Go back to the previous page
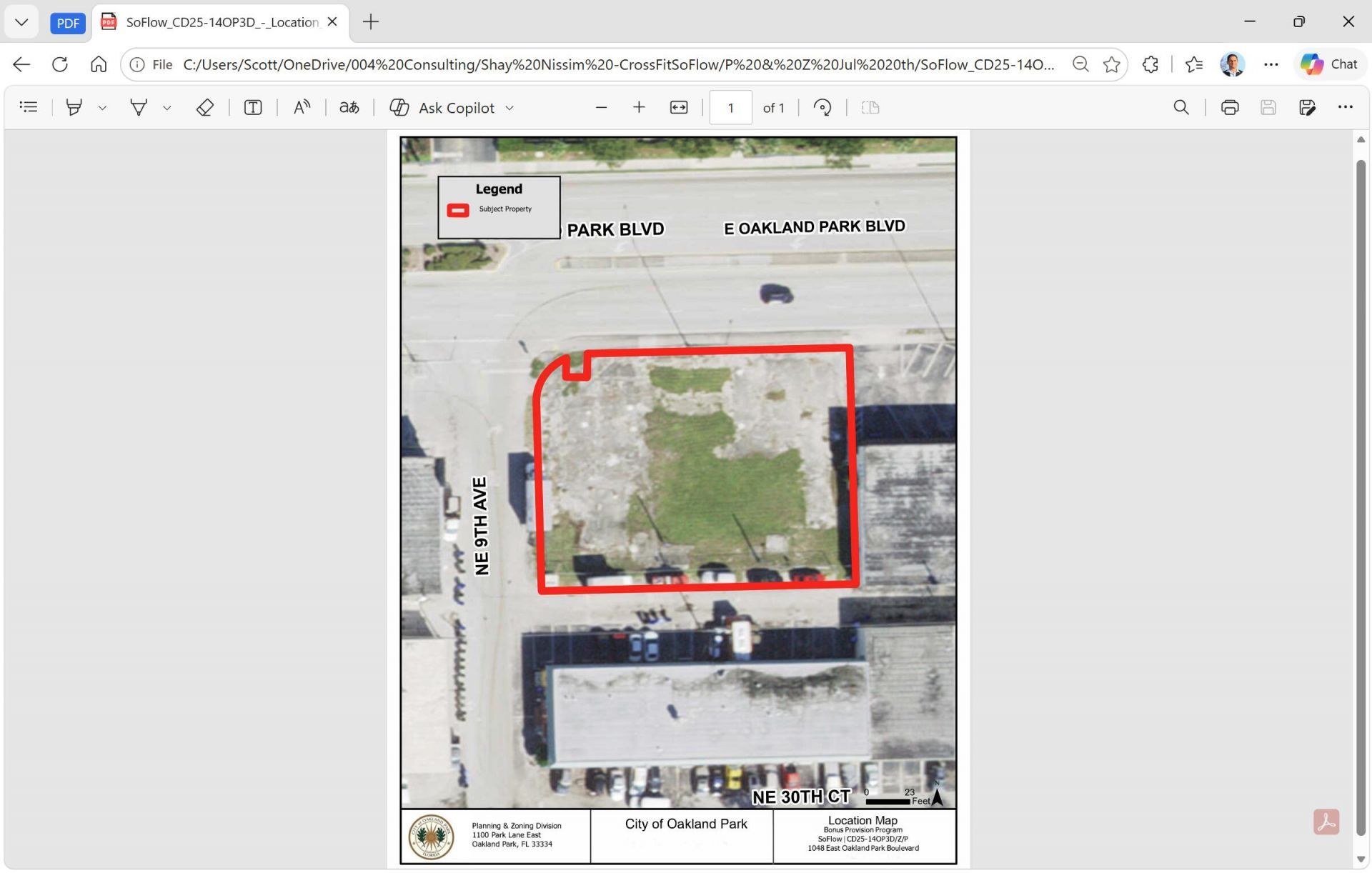The width and height of the screenshot is (1372, 873). [x=21, y=64]
